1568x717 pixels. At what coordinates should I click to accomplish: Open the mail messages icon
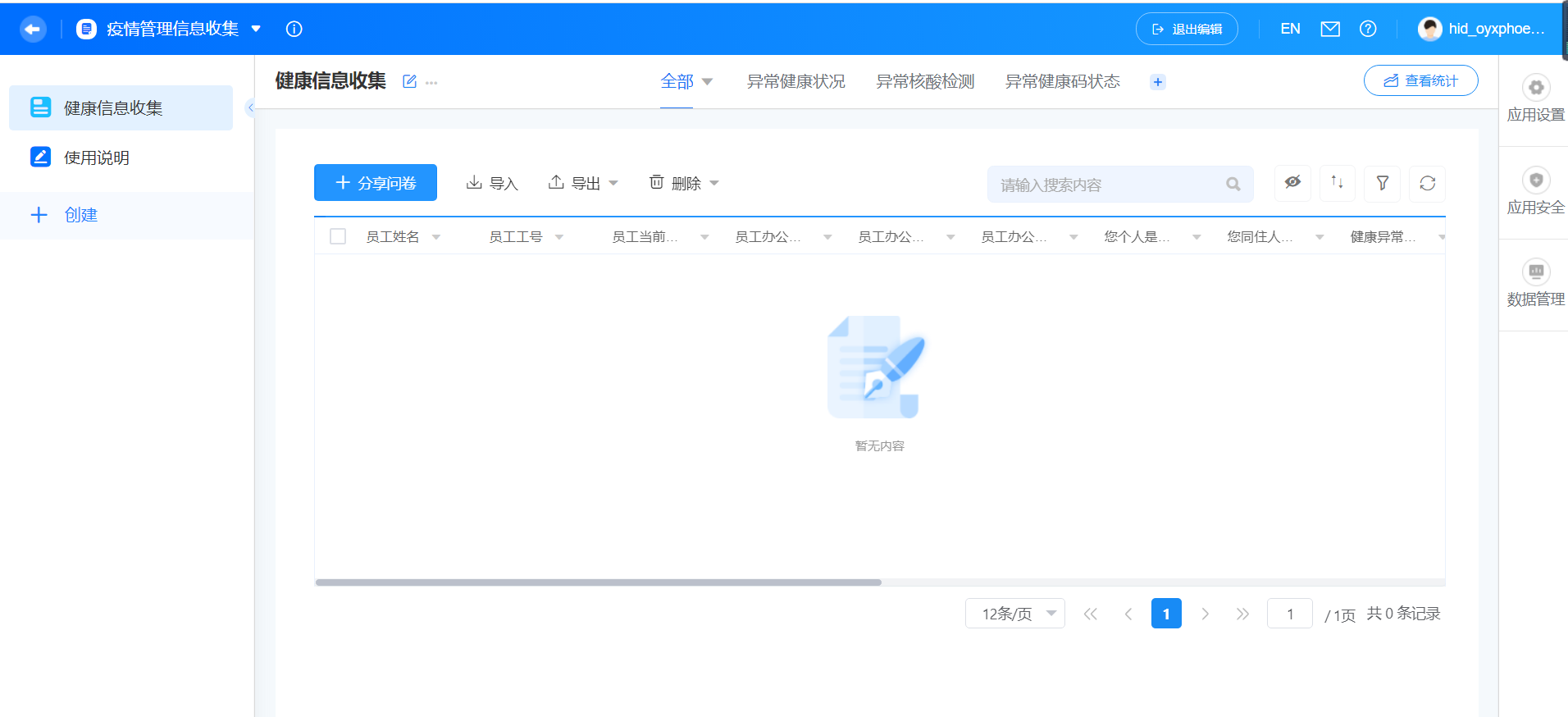(1330, 30)
